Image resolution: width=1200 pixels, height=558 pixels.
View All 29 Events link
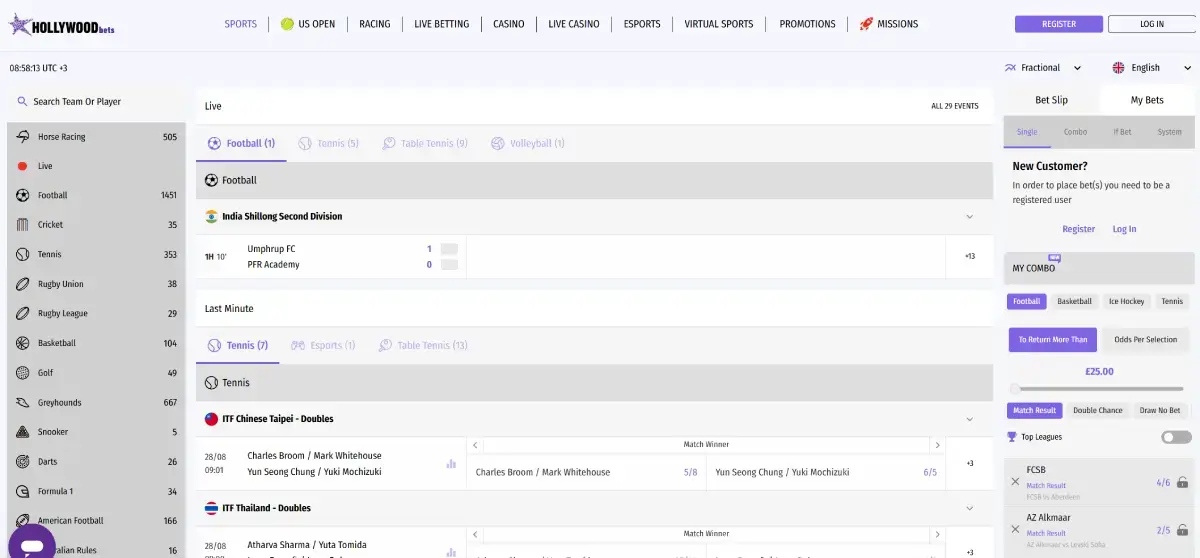955,106
